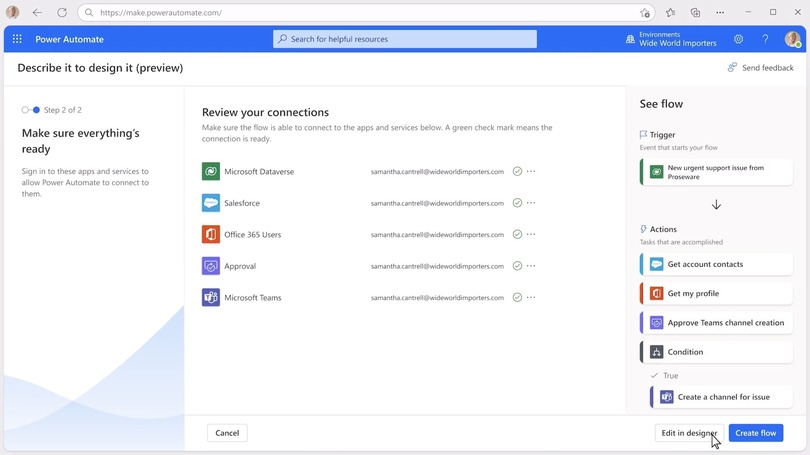Click the Review your connections heading

click(x=265, y=112)
